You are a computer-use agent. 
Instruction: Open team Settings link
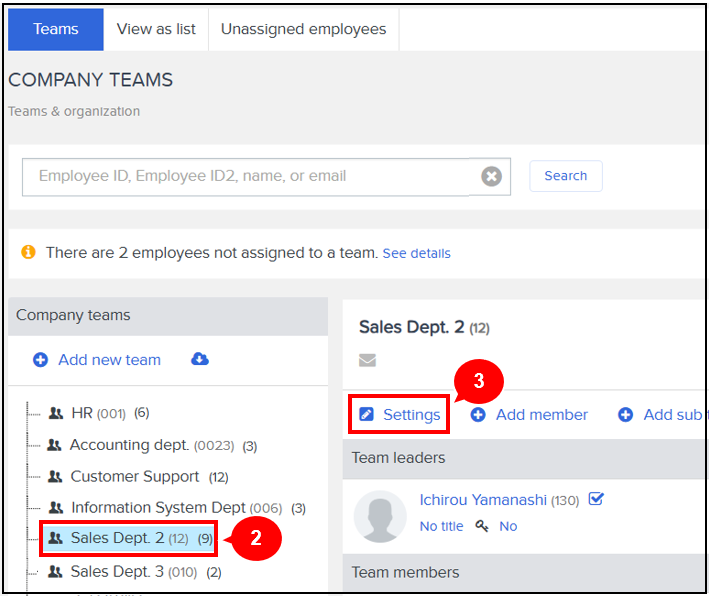pyautogui.click(x=411, y=415)
